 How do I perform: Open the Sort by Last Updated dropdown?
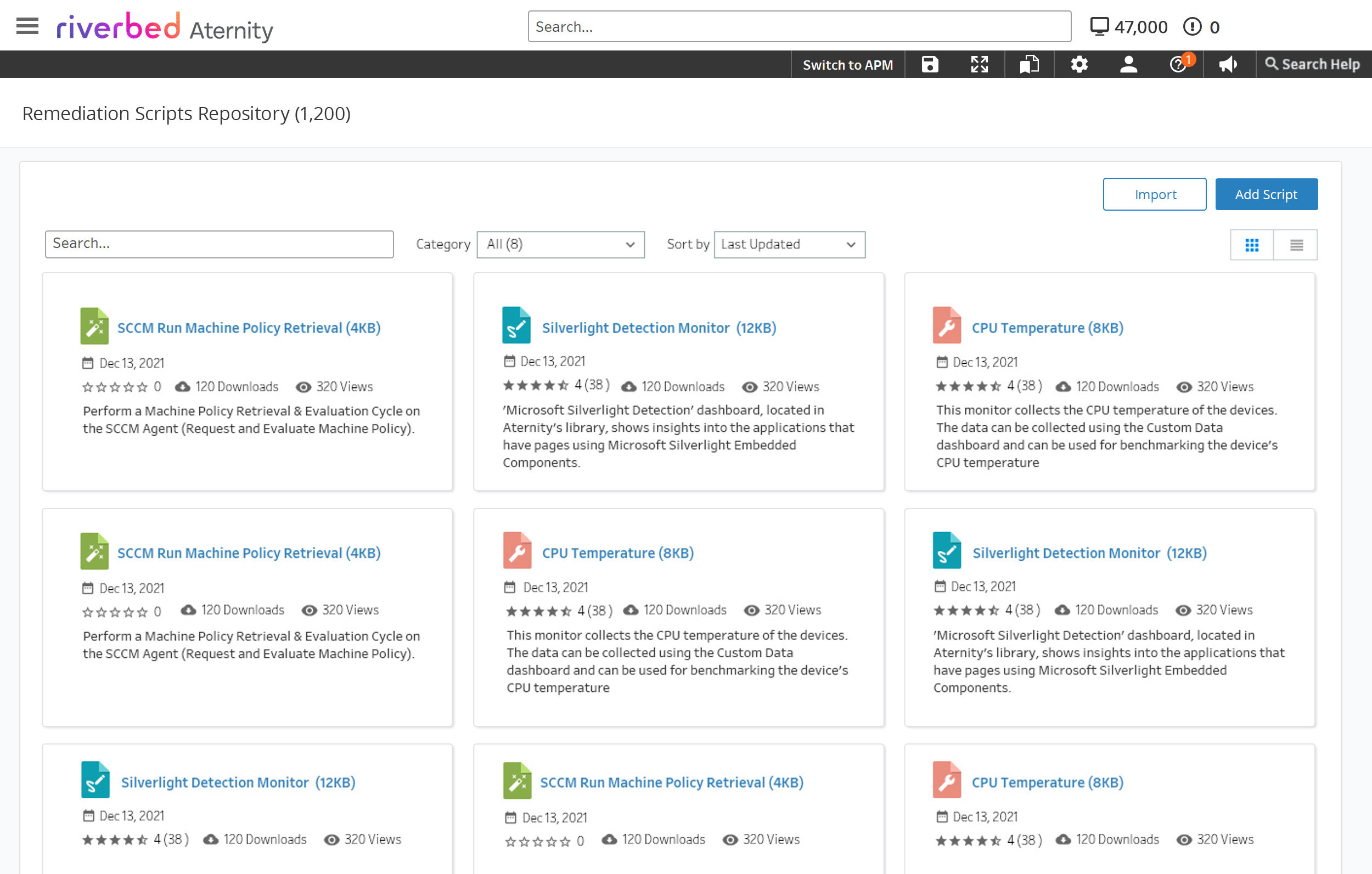point(789,245)
